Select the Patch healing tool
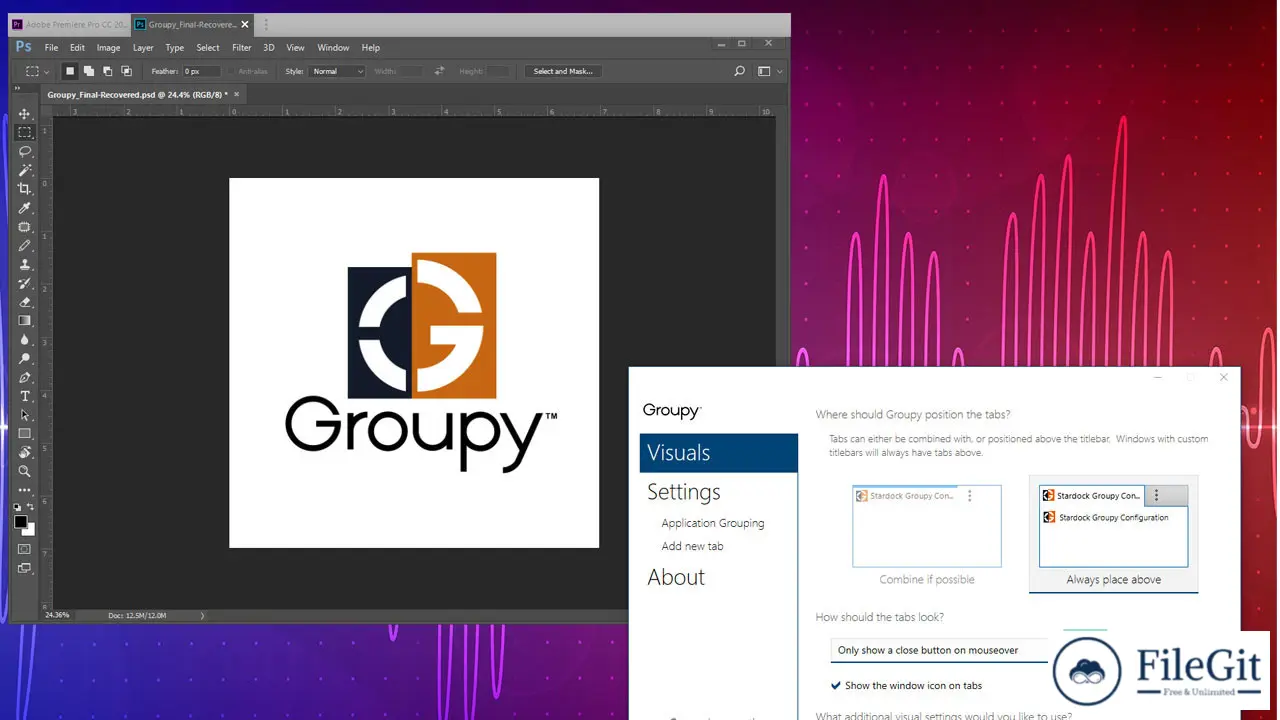Image resolution: width=1280 pixels, height=720 pixels. pos(25,227)
